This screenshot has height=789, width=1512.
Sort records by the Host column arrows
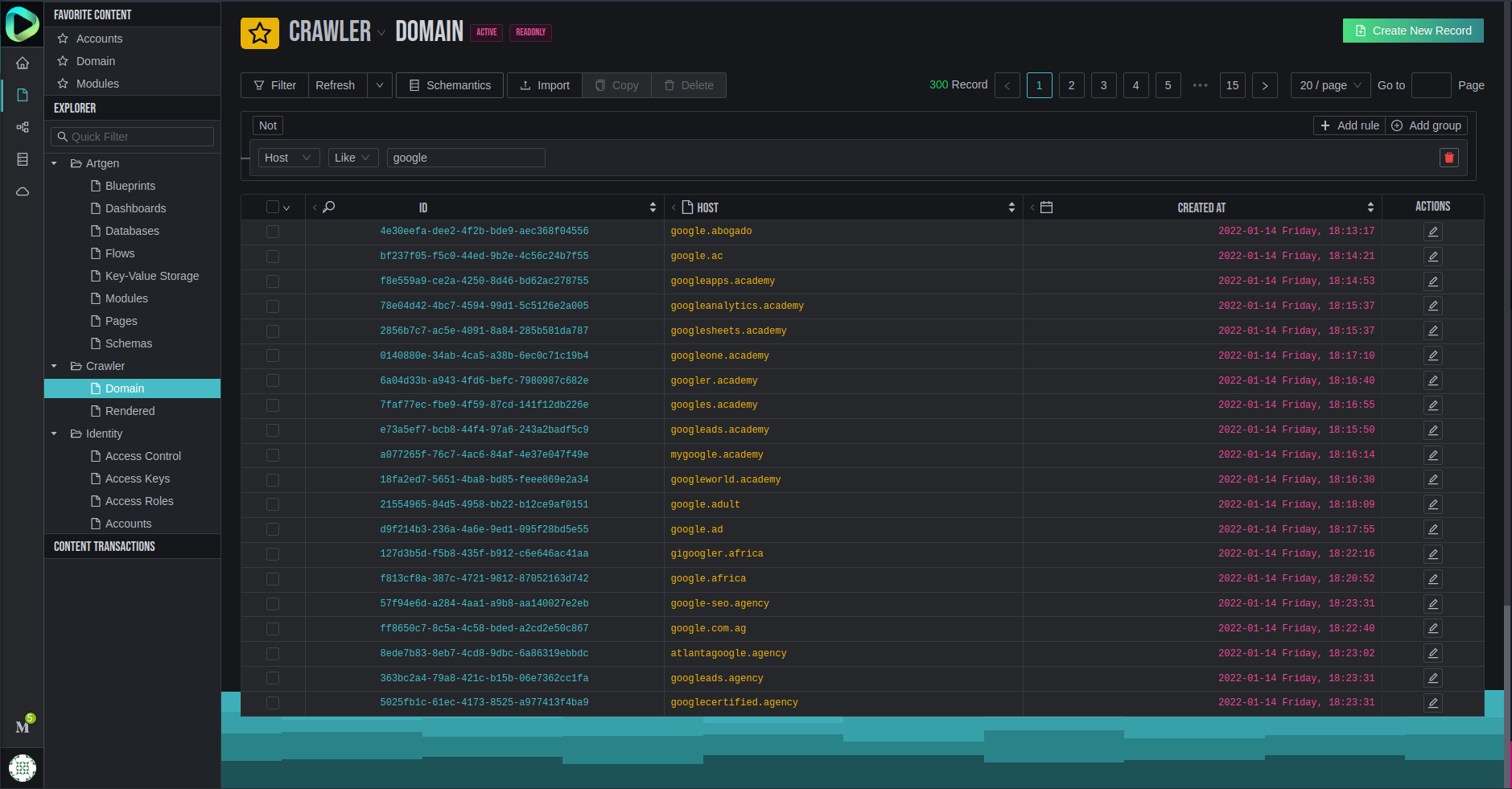click(1011, 208)
